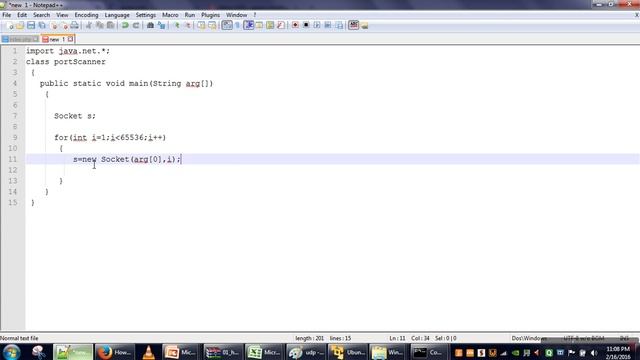Viewport: 640px width, 360px height.
Task: Click the Close document toolbar icon
Action: click(53, 25)
